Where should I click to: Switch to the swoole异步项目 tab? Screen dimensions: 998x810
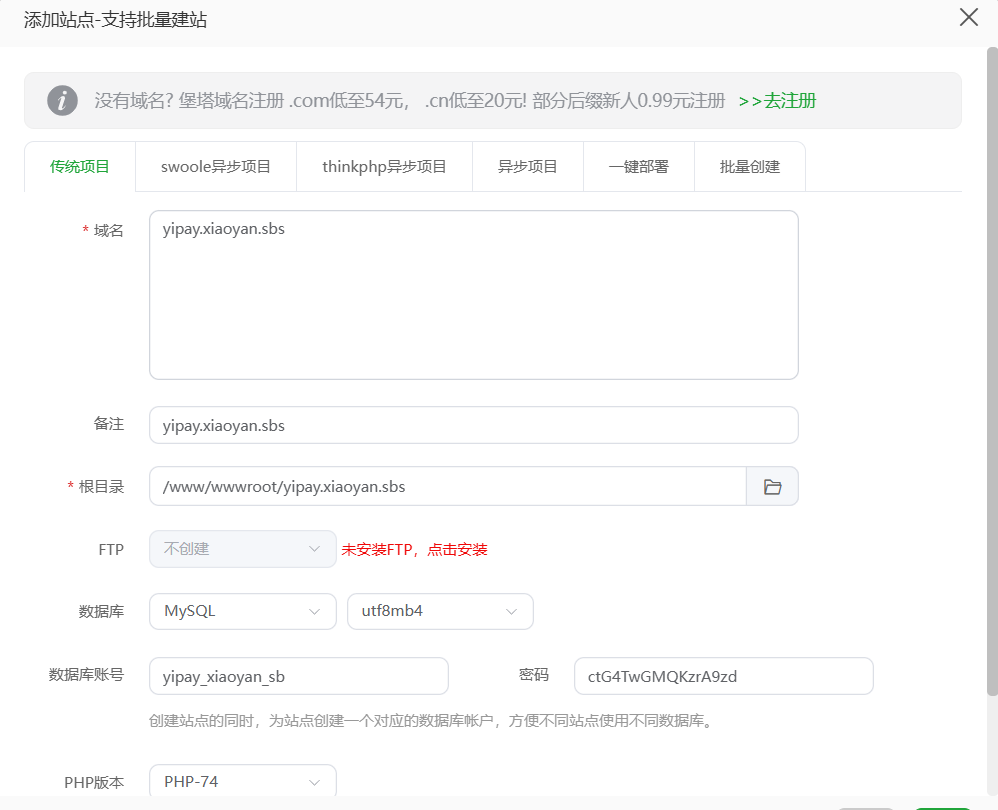click(216, 167)
